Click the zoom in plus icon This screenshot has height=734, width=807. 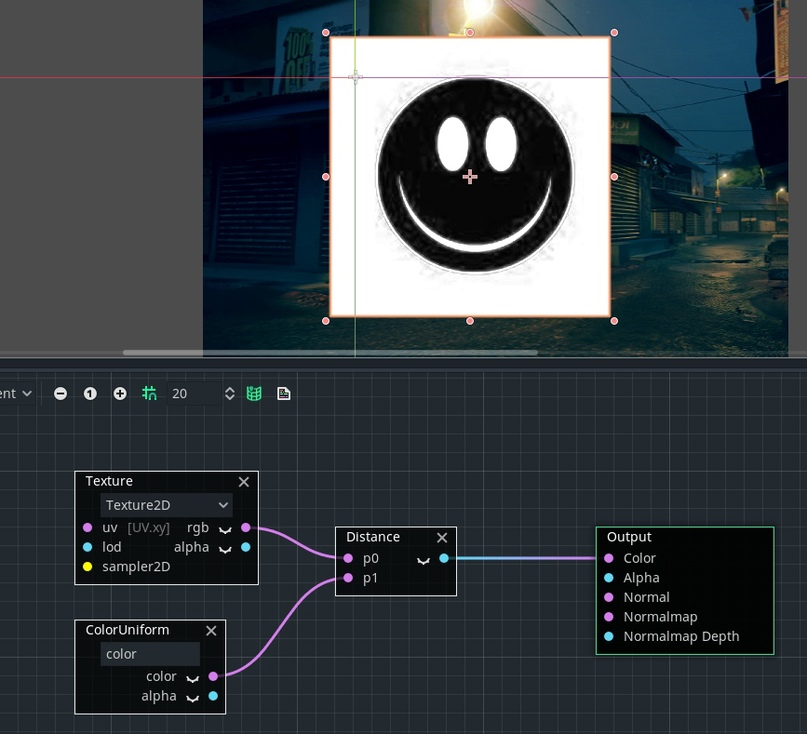coord(120,394)
